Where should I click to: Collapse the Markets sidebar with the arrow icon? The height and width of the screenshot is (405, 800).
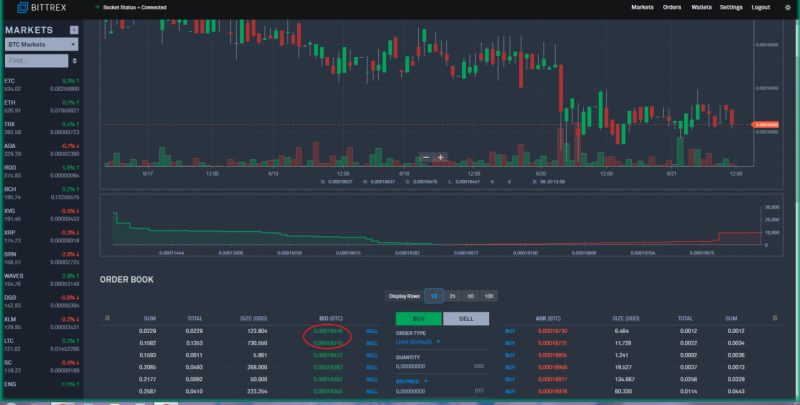pos(74,30)
